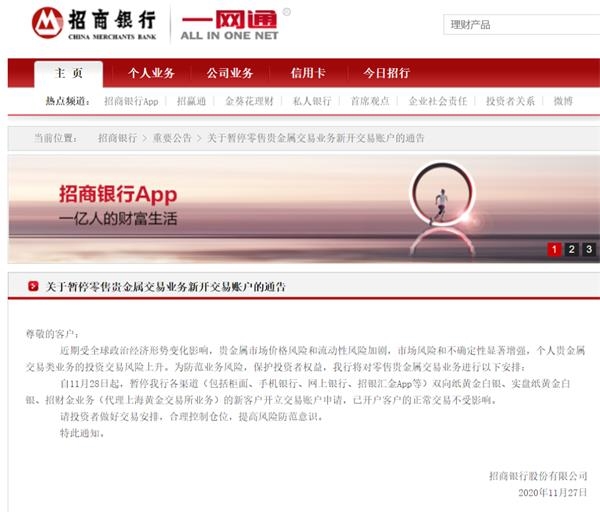Image resolution: width=600 pixels, height=512 pixels.
Task: Open the 金葵花理财 link
Action: (249, 101)
